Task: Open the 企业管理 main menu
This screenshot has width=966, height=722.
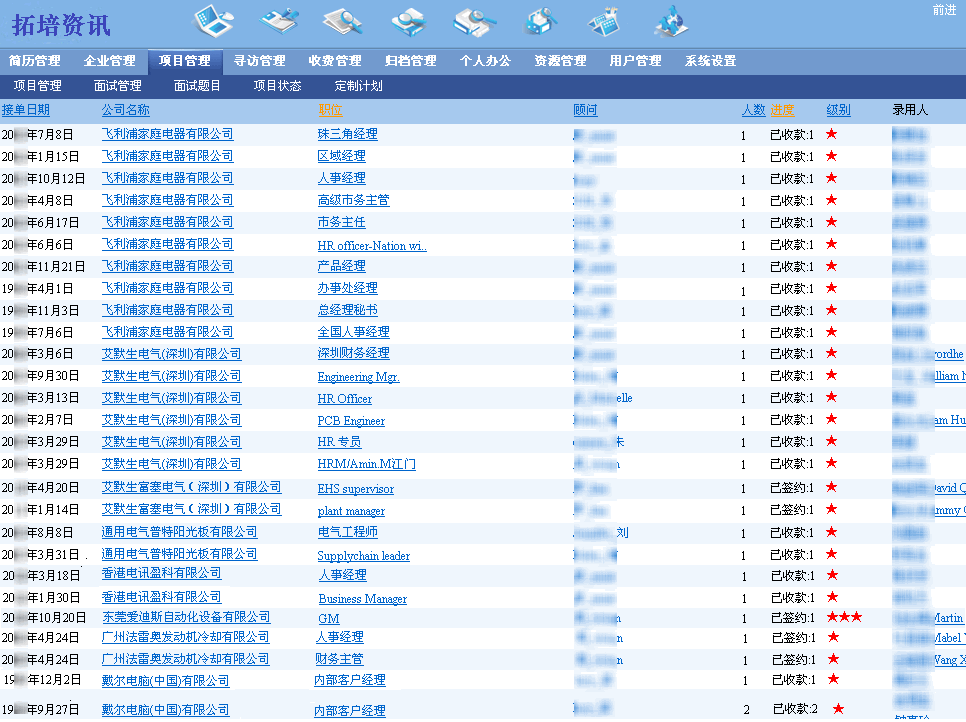Action: [110, 61]
